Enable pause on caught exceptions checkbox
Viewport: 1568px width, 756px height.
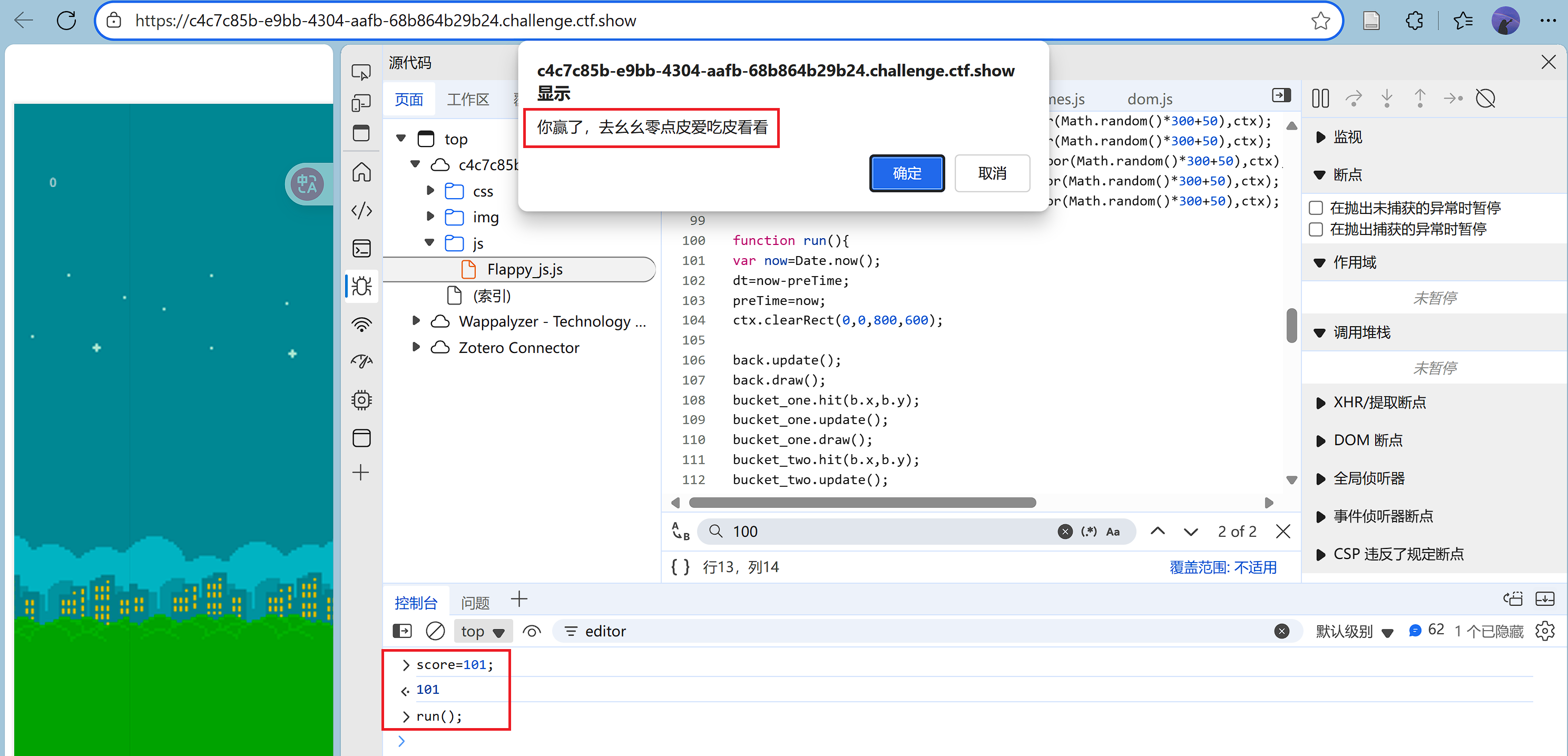pos(1316,229)
